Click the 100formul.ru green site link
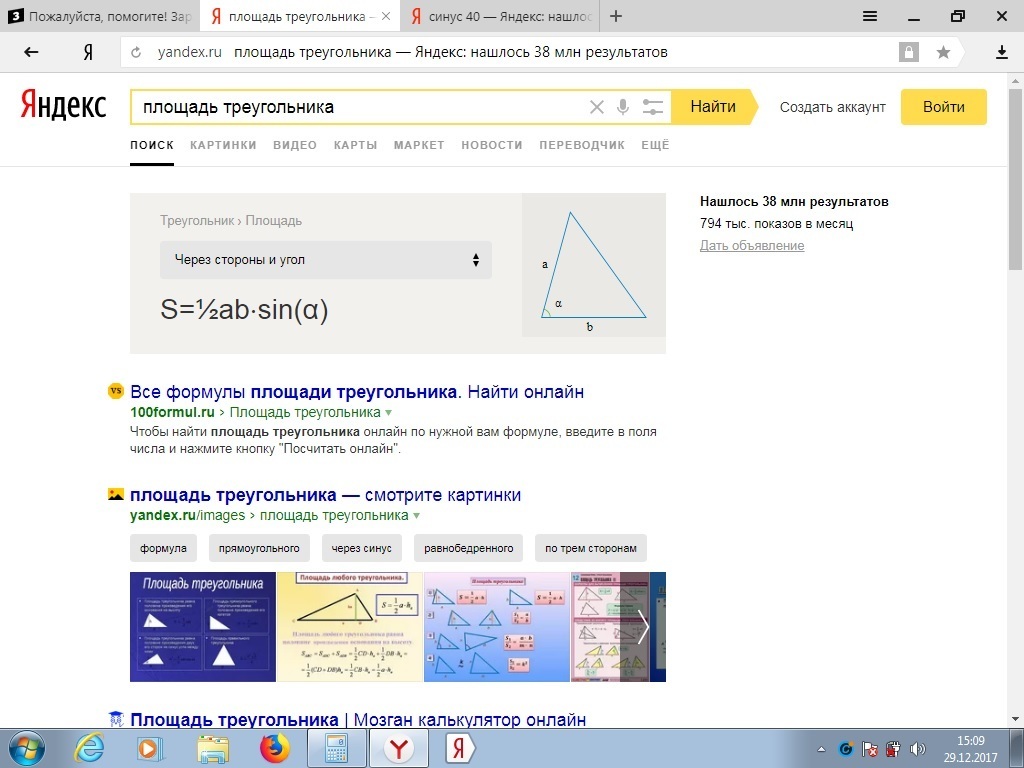 tap(172, 413)
